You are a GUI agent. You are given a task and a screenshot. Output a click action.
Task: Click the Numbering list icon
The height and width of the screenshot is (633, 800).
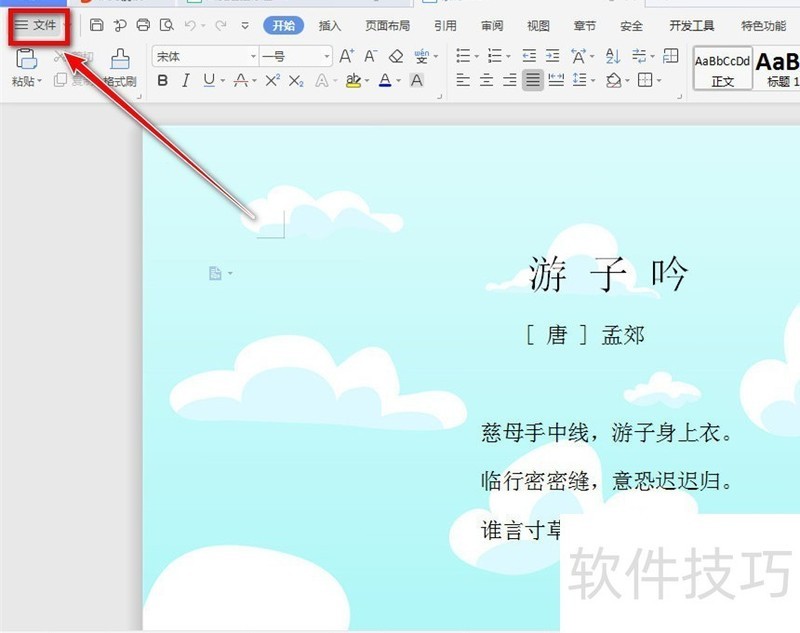click(495, 56)
